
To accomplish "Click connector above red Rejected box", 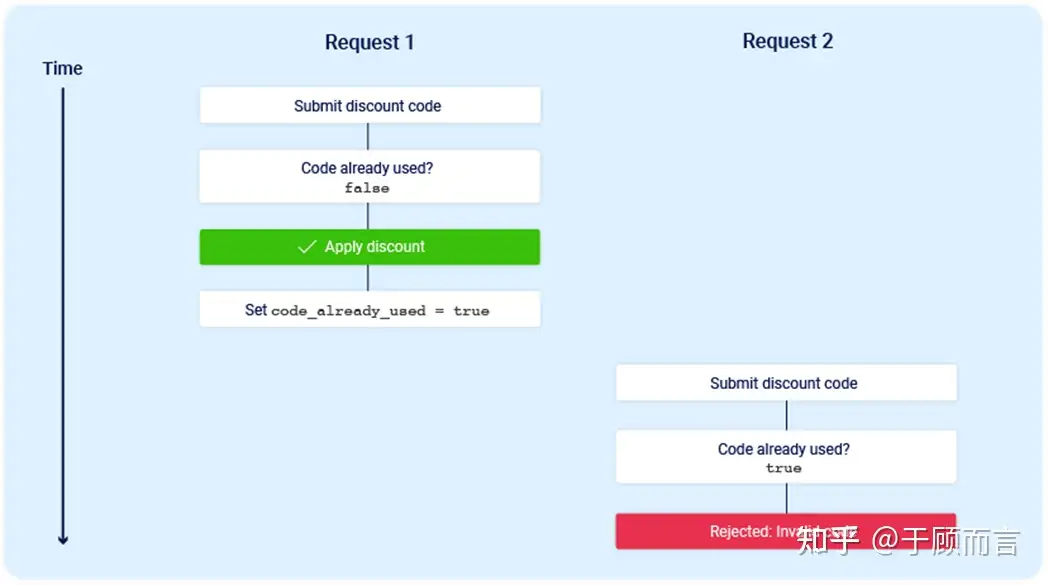I will pyautogui.click(x=787, y=498).
